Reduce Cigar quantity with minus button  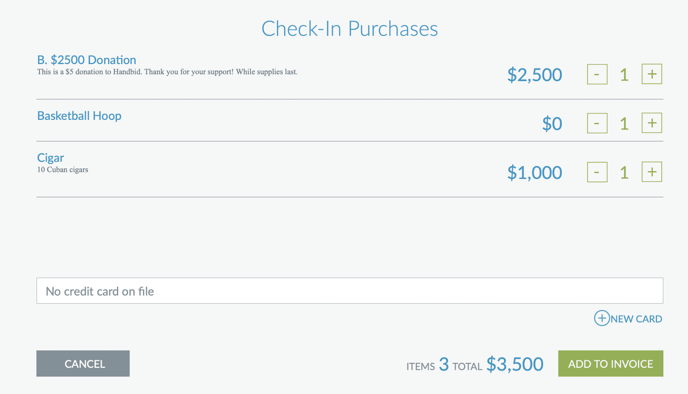597,172
